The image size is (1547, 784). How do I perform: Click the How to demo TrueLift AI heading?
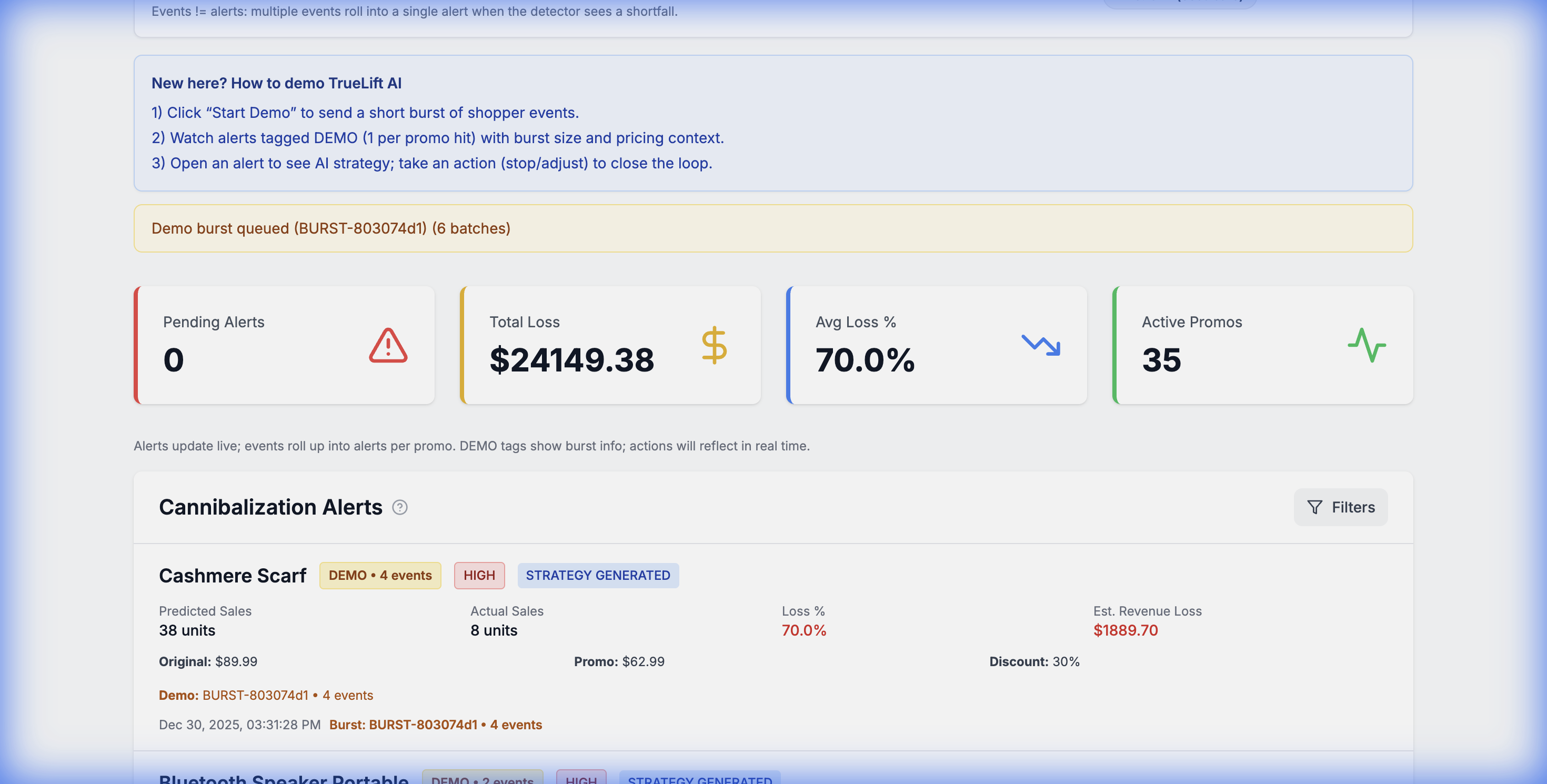click(276, 83)
